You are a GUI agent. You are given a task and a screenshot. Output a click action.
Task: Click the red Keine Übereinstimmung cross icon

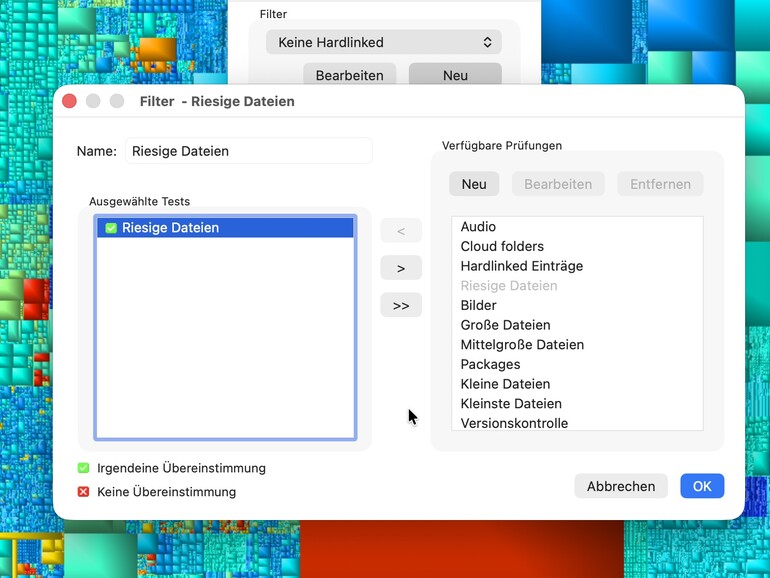(83, 492)
